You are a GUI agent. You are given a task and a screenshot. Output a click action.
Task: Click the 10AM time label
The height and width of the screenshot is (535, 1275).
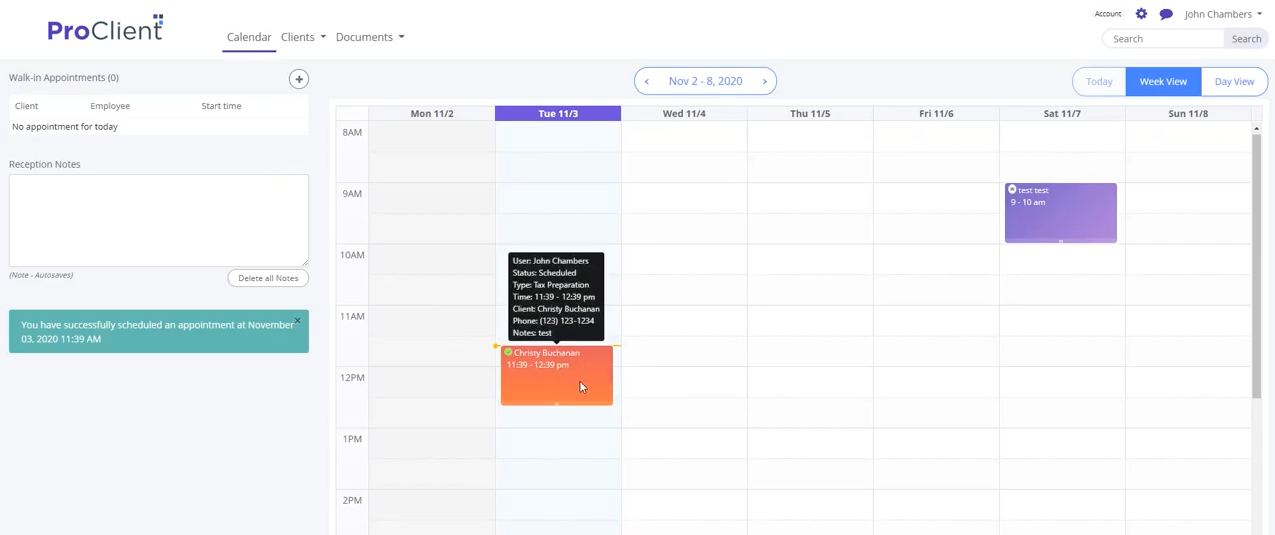click(352, 255)
